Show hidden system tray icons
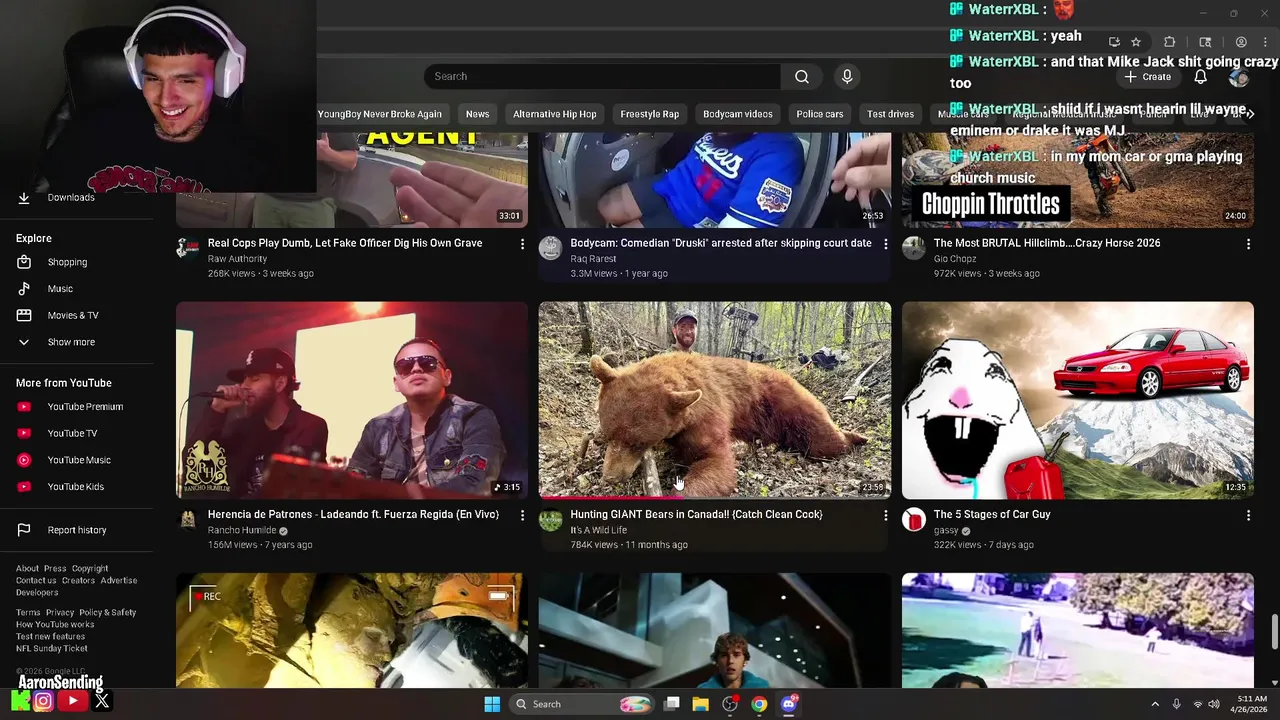This screenshot has height=720, width=1280. (x=1155, y=704)
